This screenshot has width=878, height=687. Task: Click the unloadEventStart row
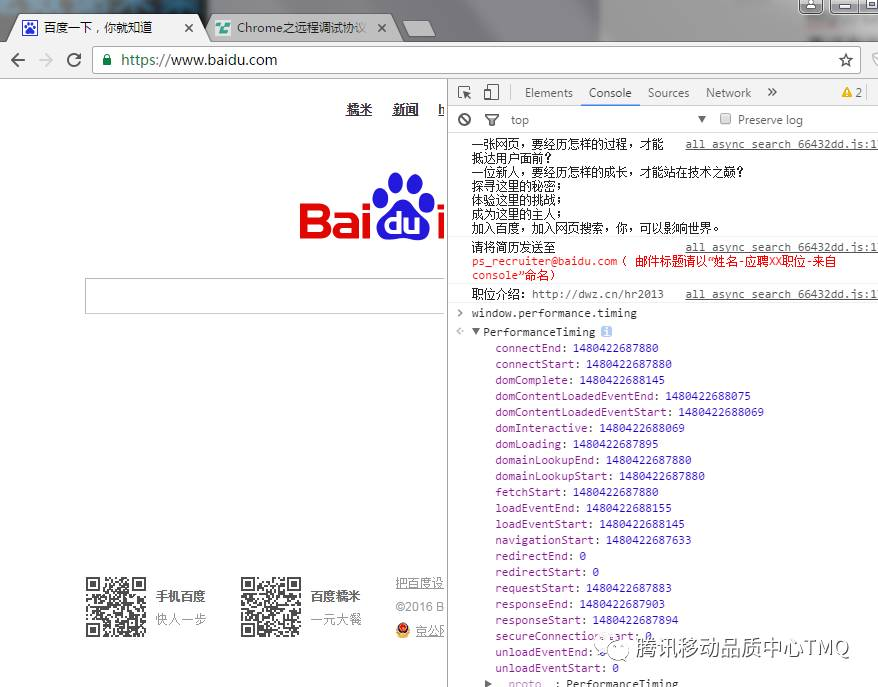click(557, 668)
